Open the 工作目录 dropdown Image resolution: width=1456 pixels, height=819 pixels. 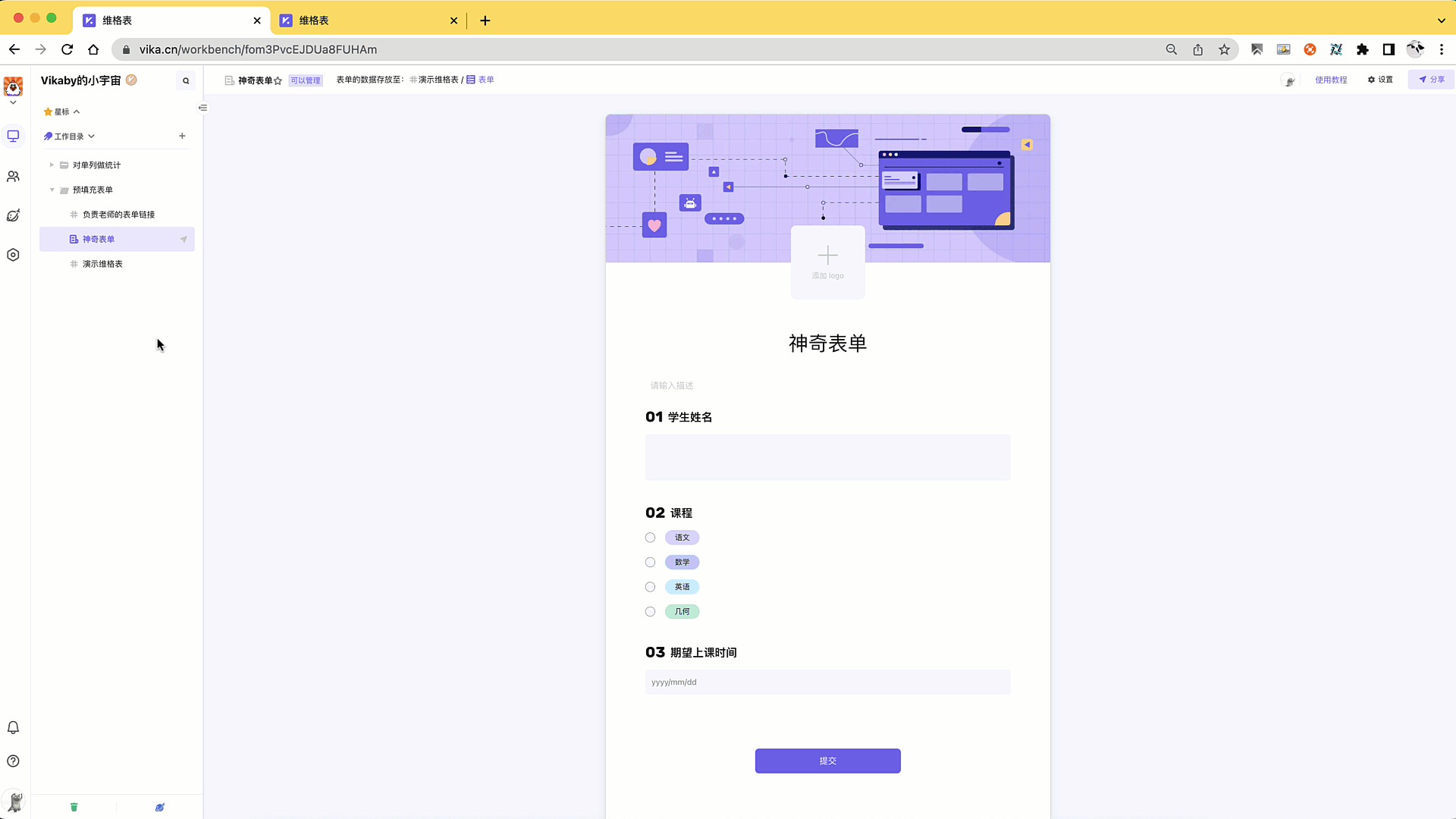[x=91, y=136]
